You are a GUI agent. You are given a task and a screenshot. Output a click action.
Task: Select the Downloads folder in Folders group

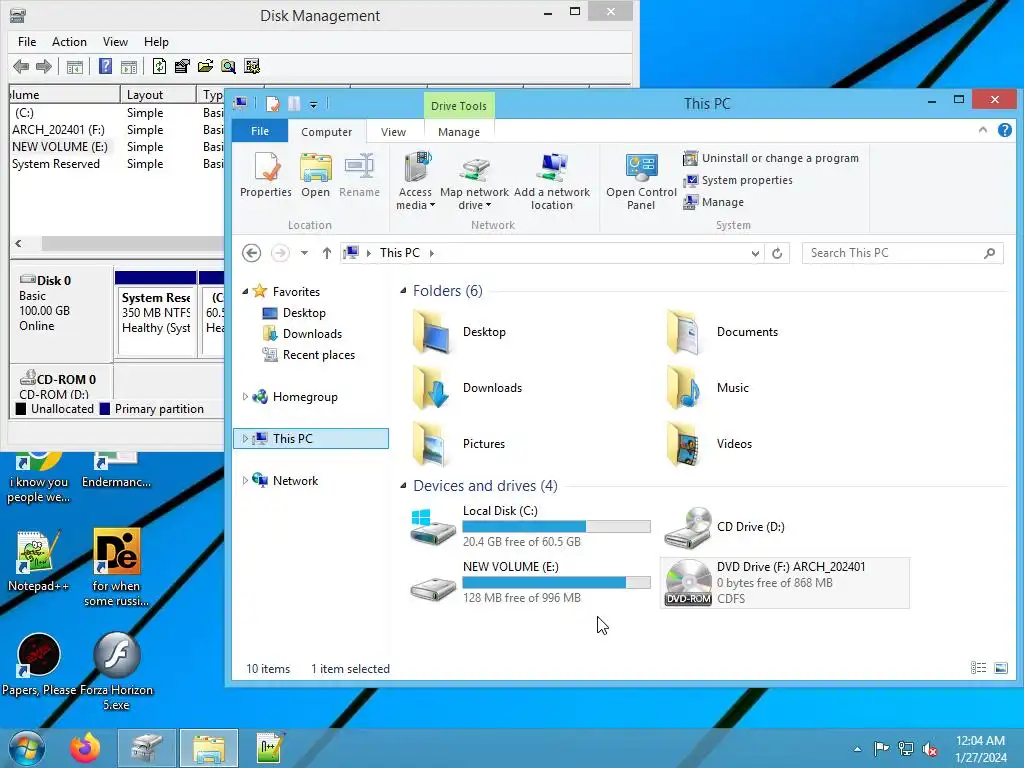[468, 389]
